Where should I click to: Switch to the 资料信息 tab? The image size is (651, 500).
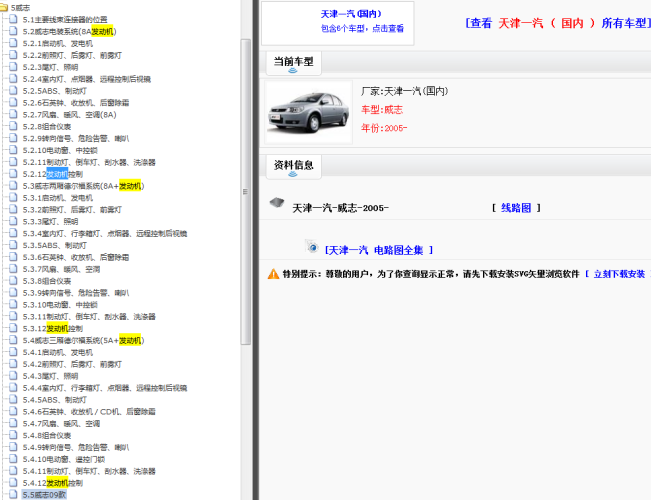point(294,167)
